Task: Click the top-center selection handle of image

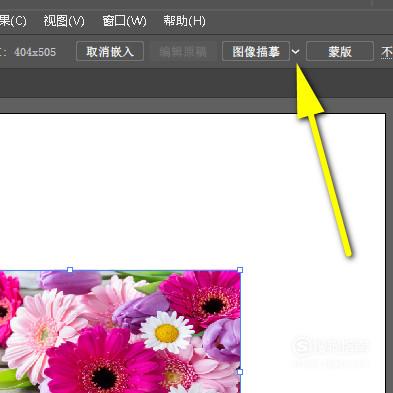Action: point(70,270)
